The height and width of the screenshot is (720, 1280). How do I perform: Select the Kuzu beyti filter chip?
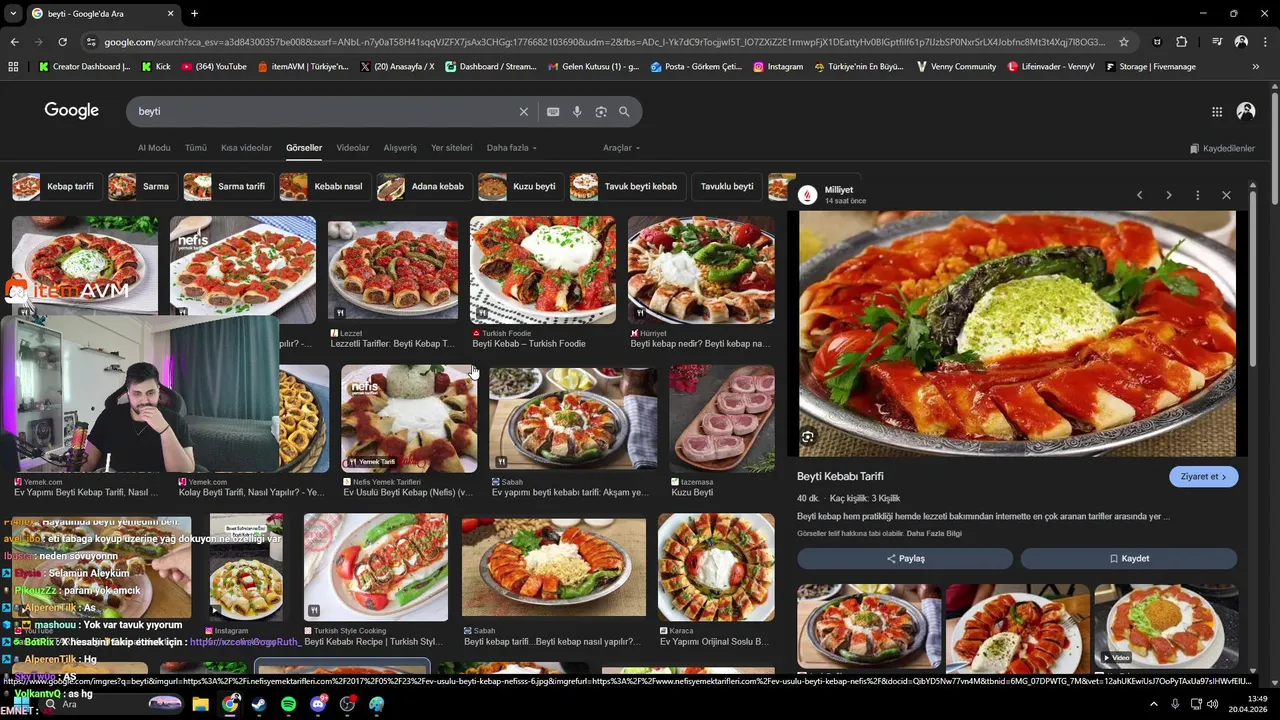coord(519,187)
